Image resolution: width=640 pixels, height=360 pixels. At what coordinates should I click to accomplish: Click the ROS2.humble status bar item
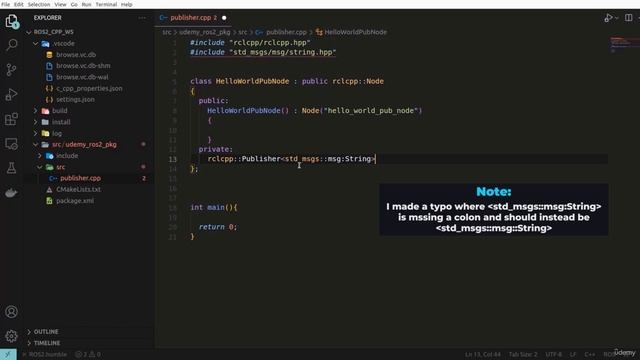click(45, 354)
